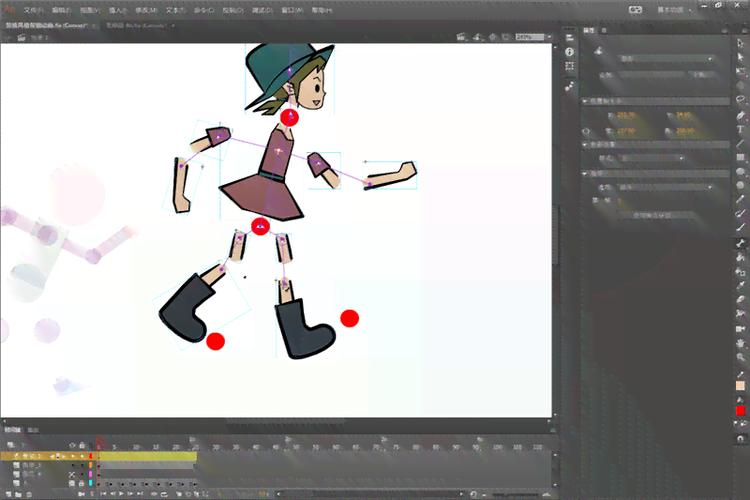Toggle the width and height constrain link
Viewport: 750px width, 500px height.
click(586, 131)
